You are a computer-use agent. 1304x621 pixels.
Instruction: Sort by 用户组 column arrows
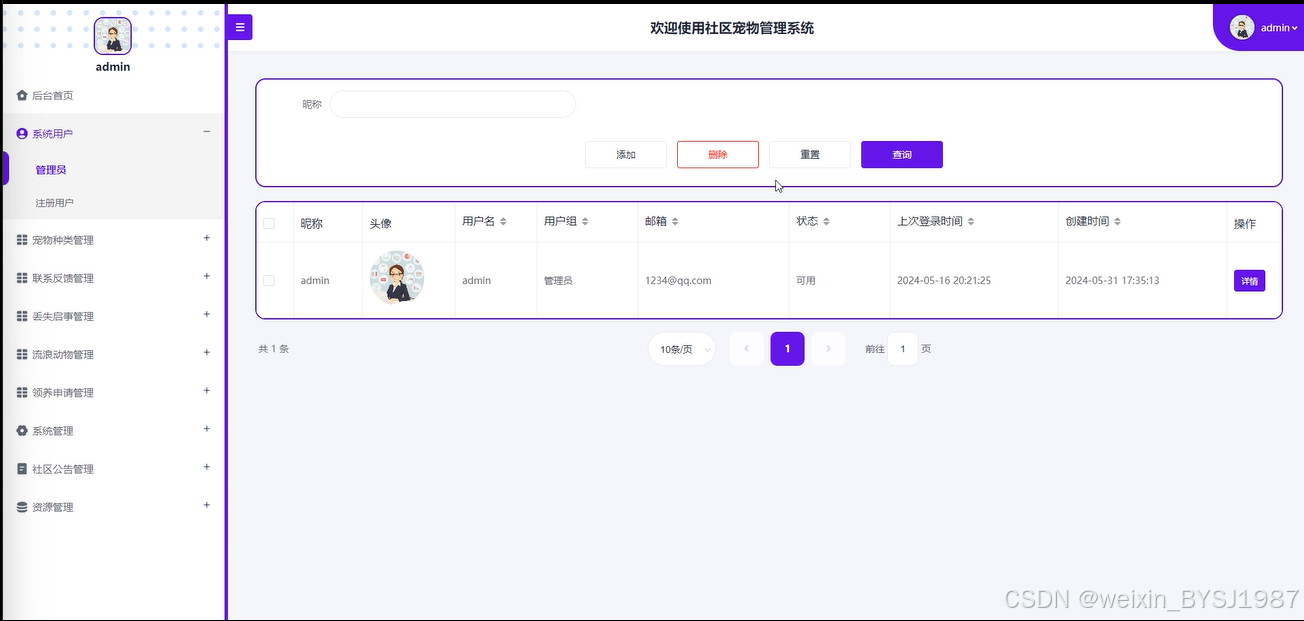(x=585, y=222)
